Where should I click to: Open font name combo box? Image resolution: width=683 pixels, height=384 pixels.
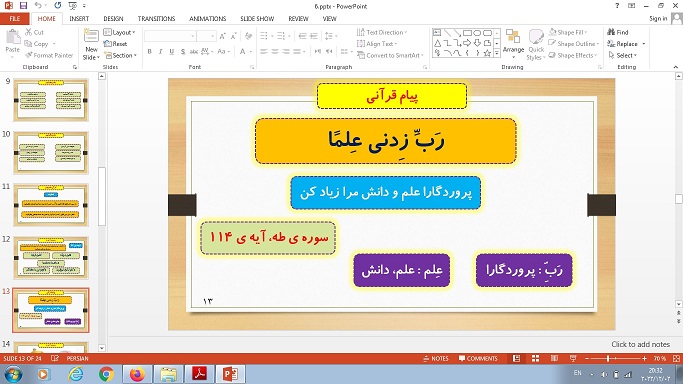pos(170,36)
